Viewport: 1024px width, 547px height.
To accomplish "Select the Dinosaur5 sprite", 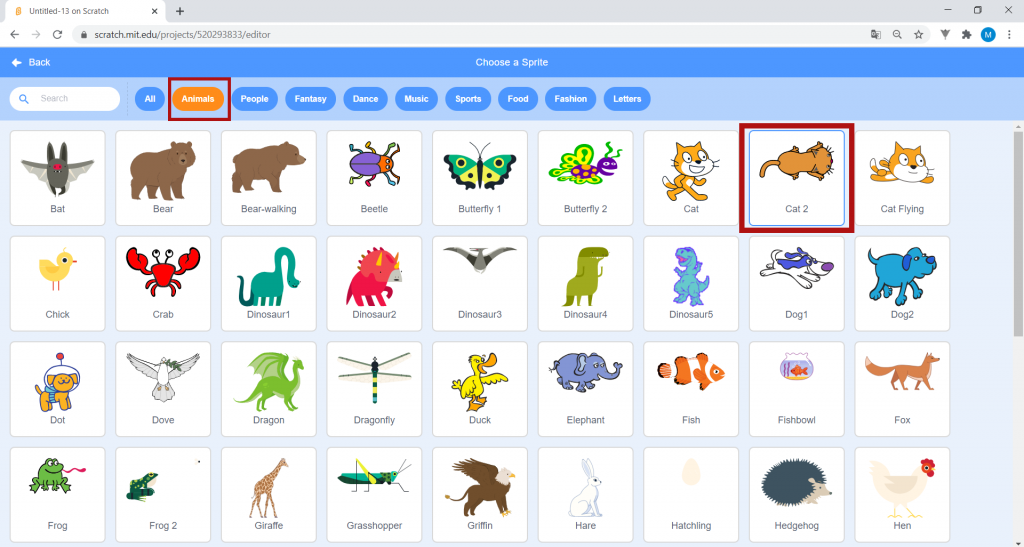I will [691, 284].
